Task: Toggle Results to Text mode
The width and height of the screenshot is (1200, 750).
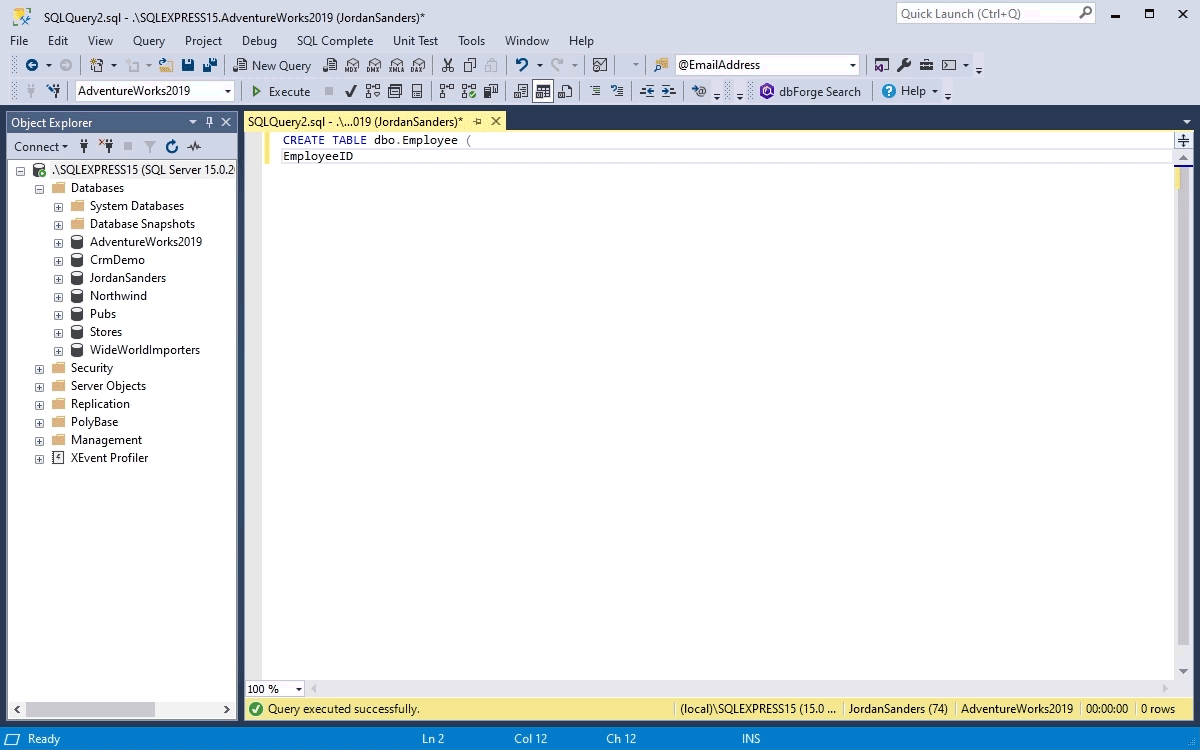Action: click(x=521, y=91)
